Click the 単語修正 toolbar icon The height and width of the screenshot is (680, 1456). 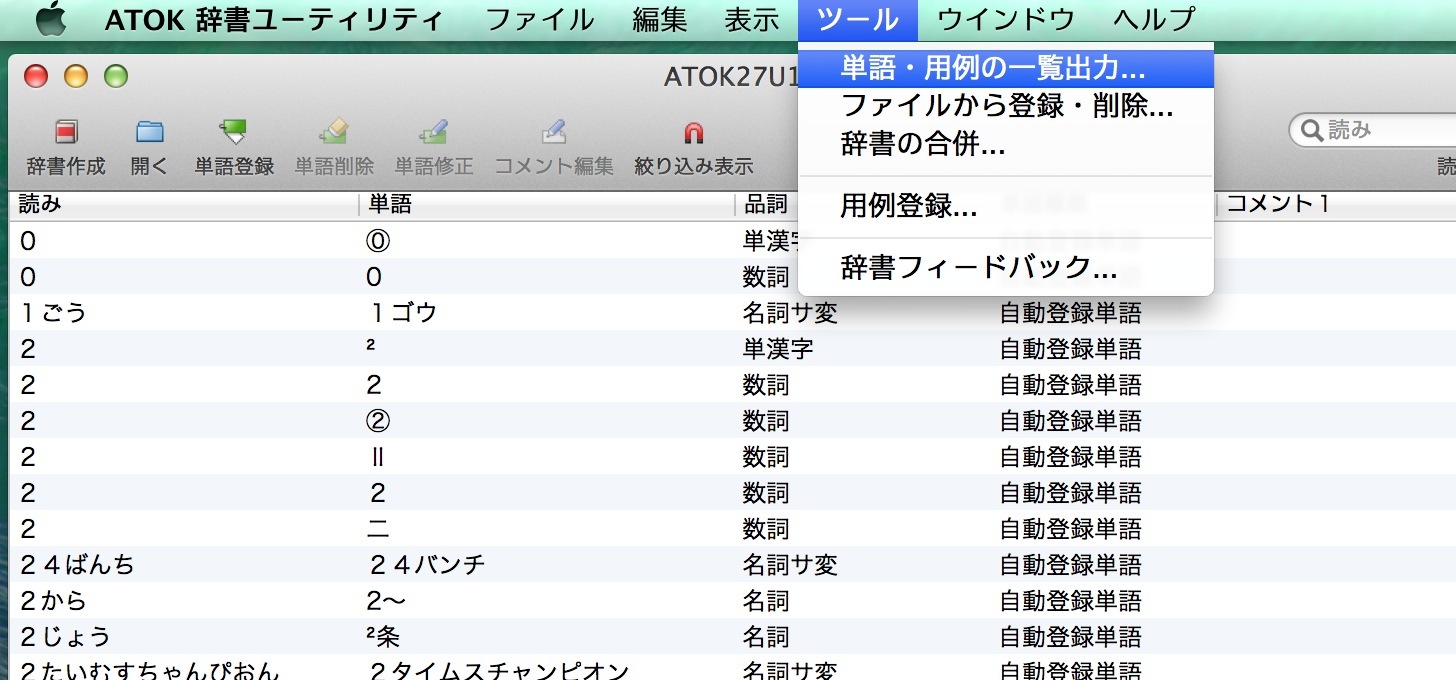pyautogui.click(x=434, y=132)
